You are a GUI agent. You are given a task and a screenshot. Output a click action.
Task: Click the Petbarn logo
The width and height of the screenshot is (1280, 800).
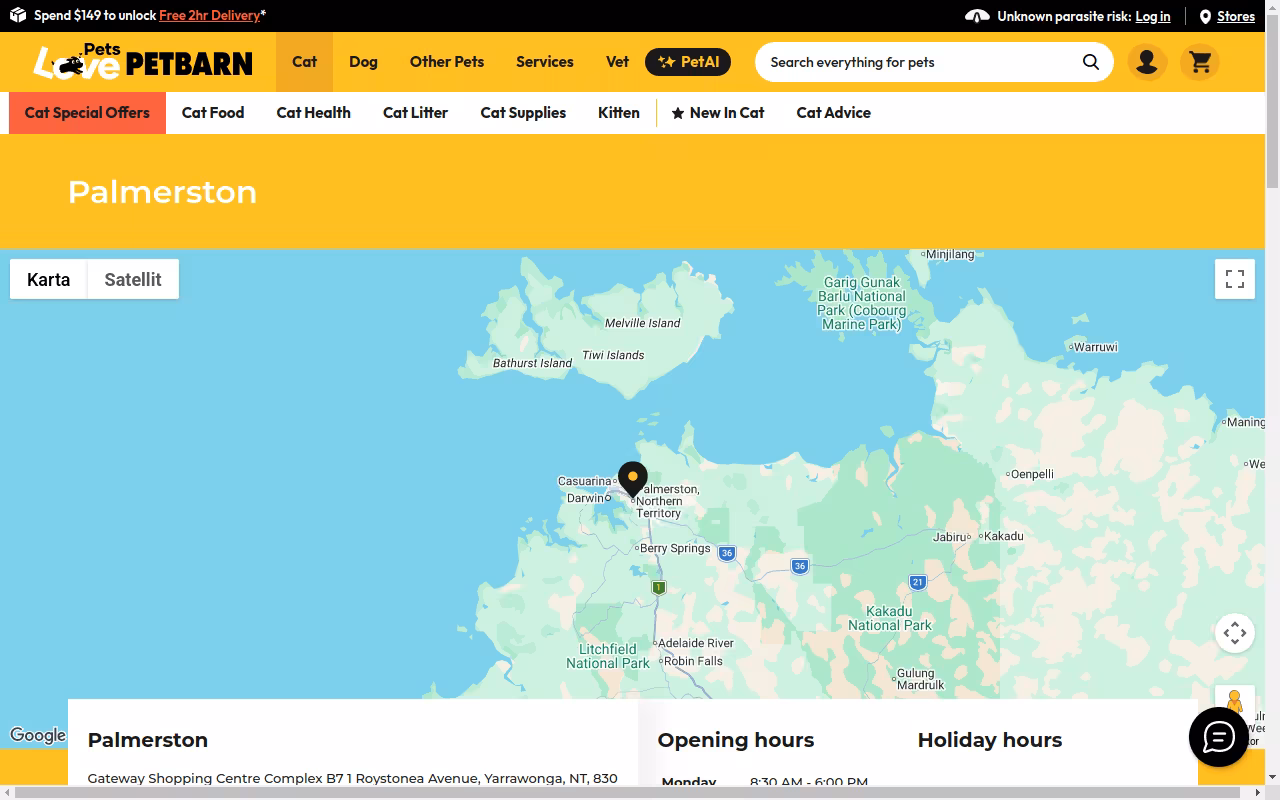click(x=143, y=62)
